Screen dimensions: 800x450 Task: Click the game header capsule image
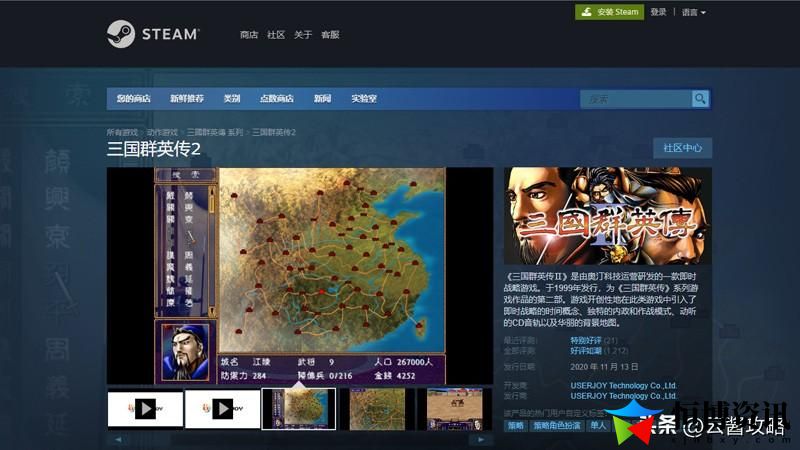(x=608, y=216)
